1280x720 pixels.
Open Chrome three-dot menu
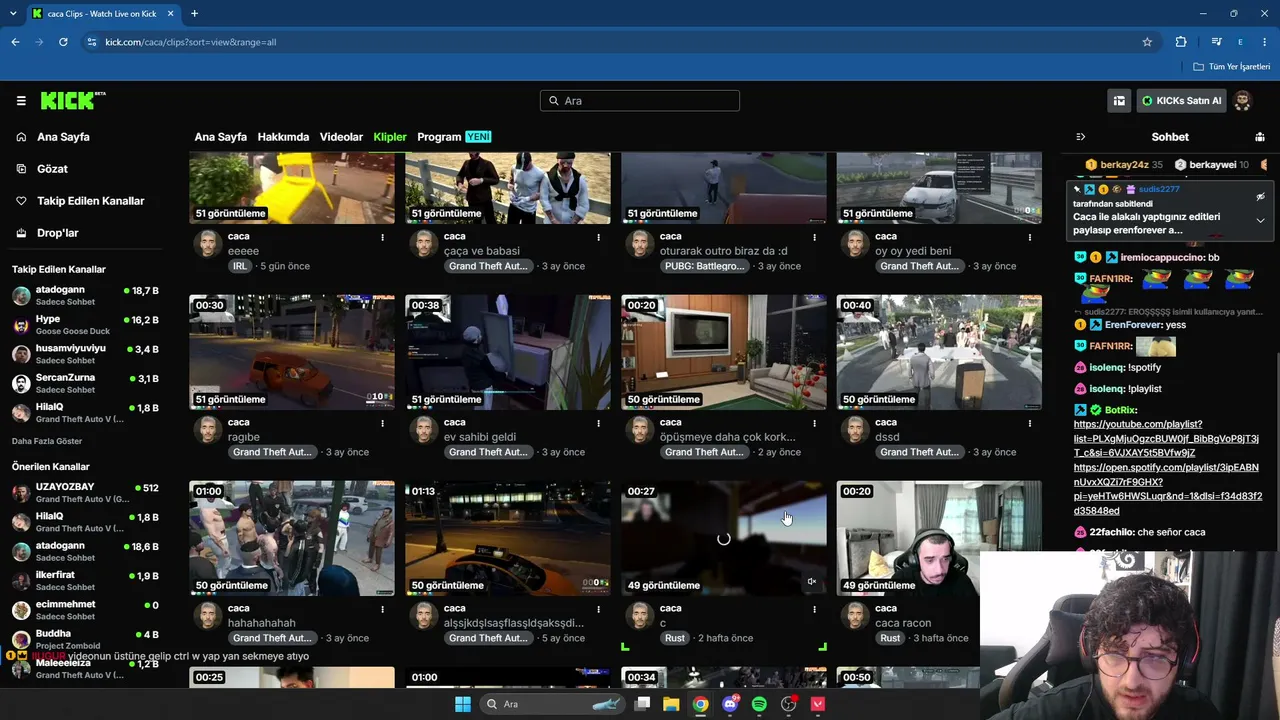[x=1264, y=42]
